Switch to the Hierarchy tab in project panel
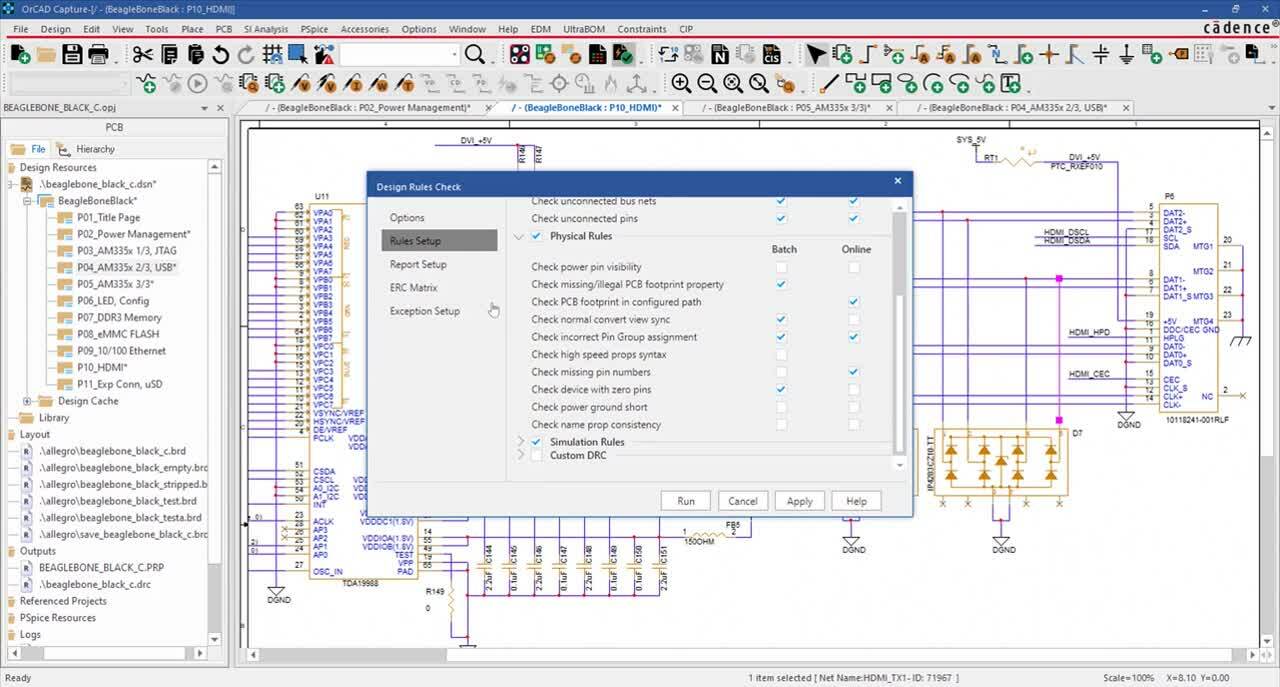Viewport: 1280px width, 687px height. tap(88, 149)
